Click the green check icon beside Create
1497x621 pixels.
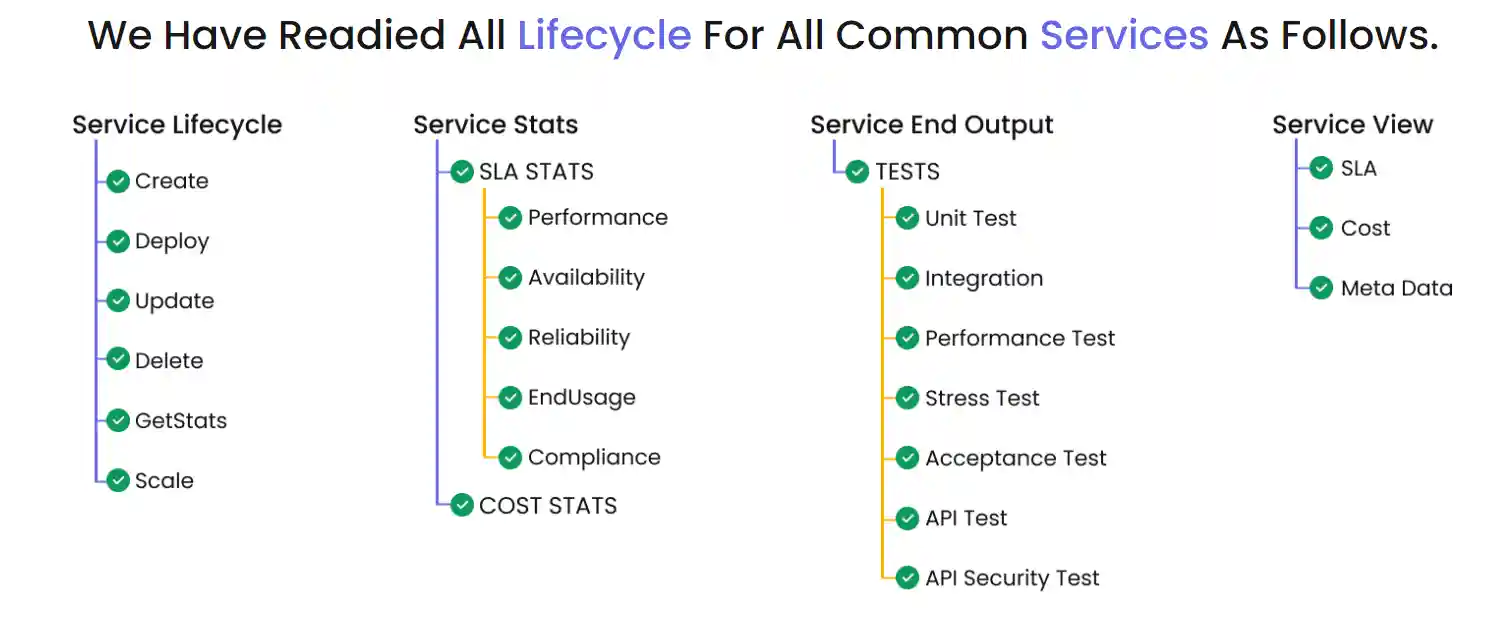coord(118,181)
